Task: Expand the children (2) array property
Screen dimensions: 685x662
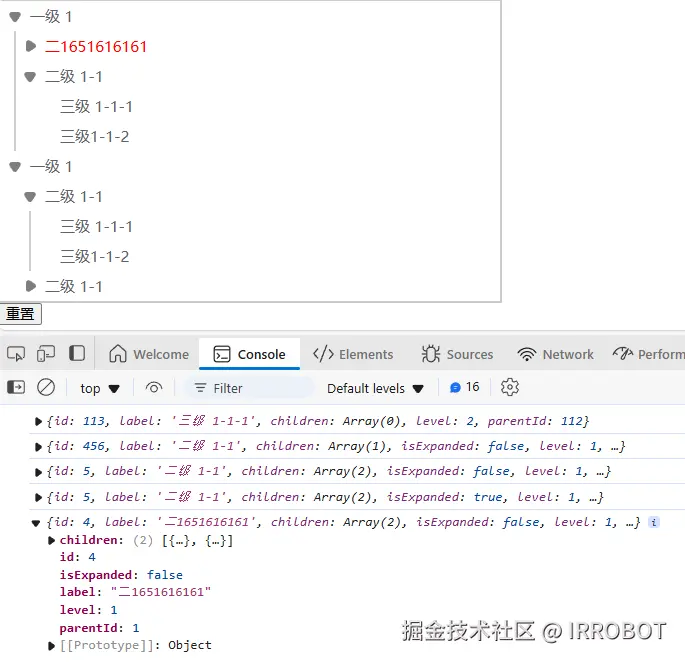Action: click(51, 541)
